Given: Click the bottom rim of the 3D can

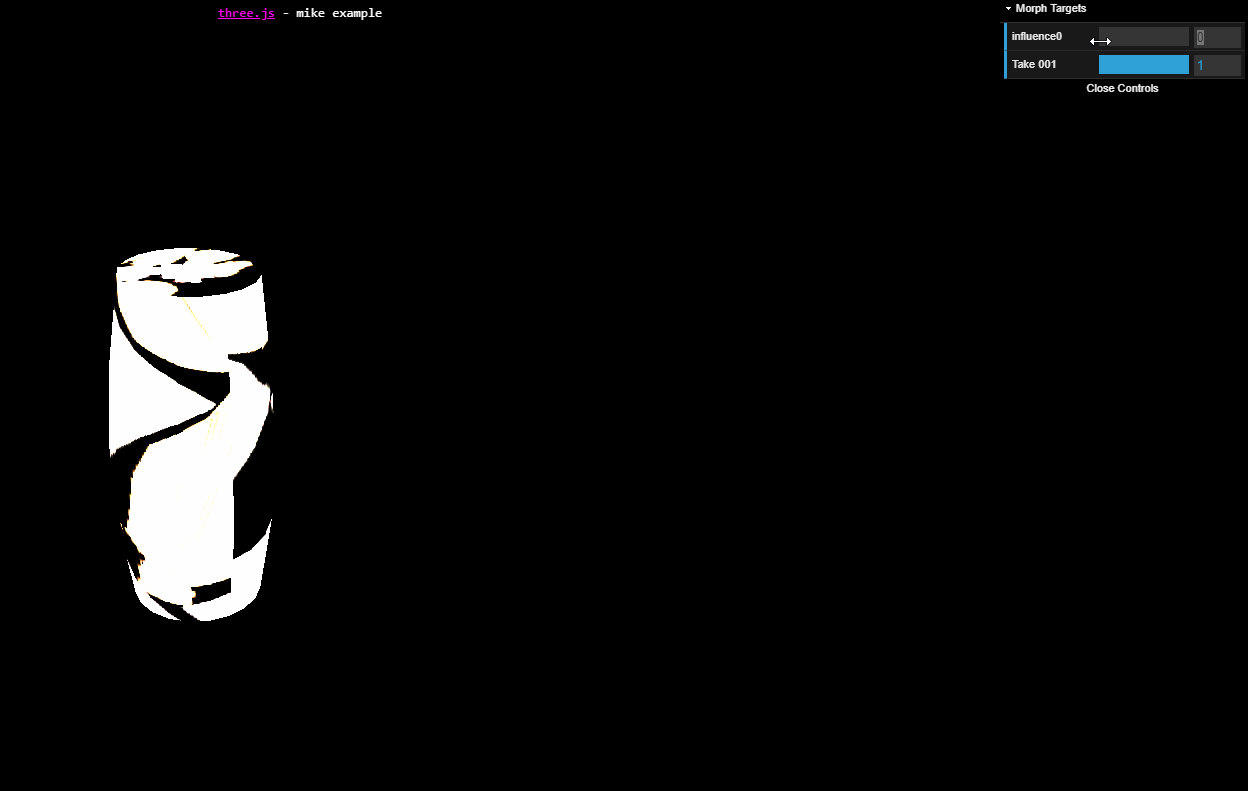Looking at the screenshot, I should tap(200, 608).
